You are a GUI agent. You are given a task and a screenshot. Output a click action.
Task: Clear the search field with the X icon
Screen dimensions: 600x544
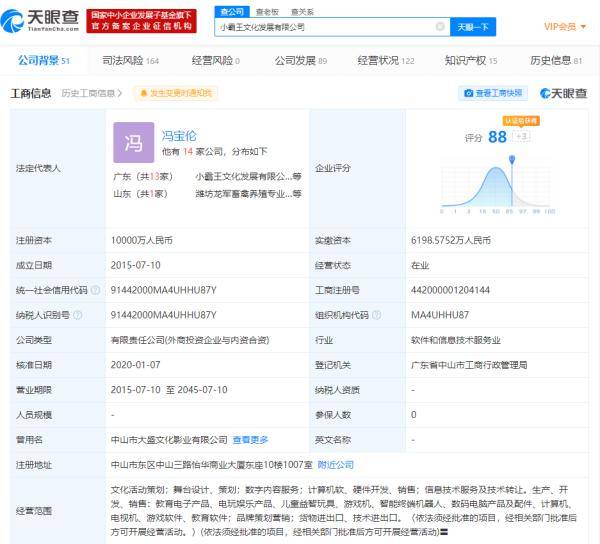tap(440, 26)
